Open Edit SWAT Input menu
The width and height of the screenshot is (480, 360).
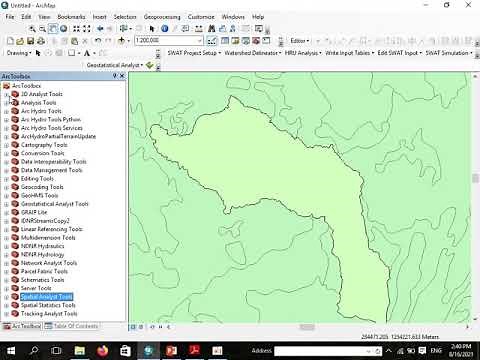click(399, 53)
